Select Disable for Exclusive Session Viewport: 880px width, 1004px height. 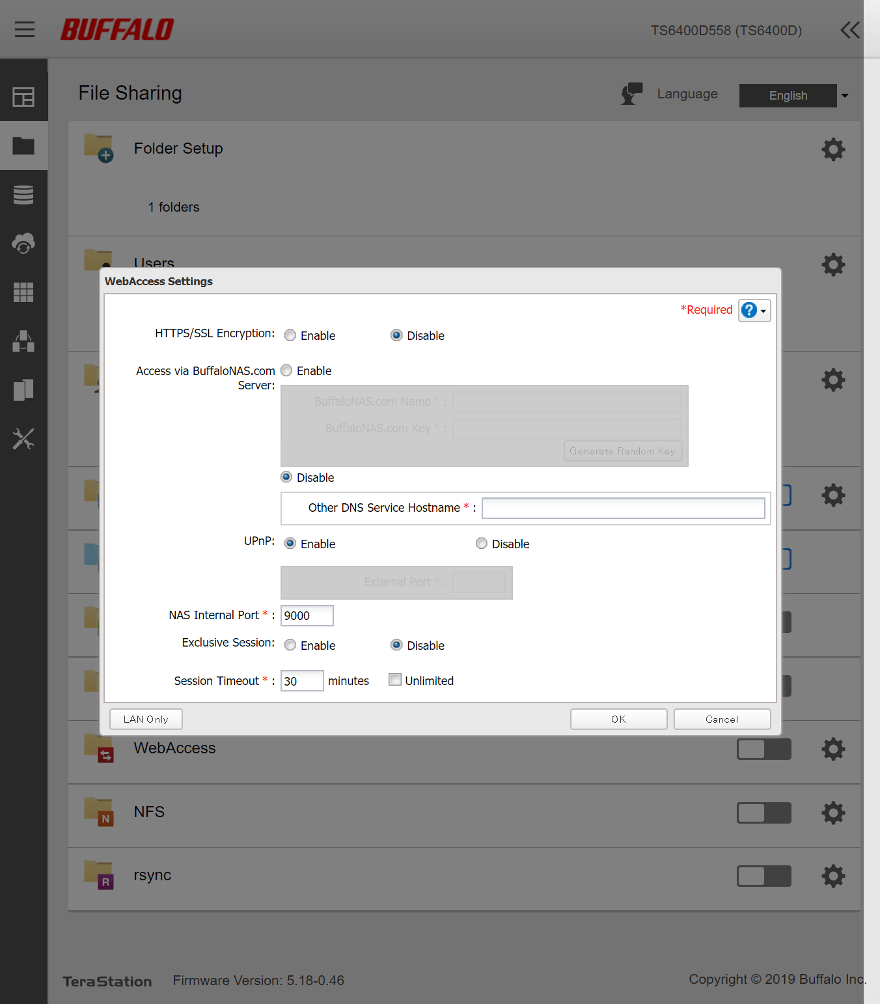pyautogui.click(x=396, y=645)
